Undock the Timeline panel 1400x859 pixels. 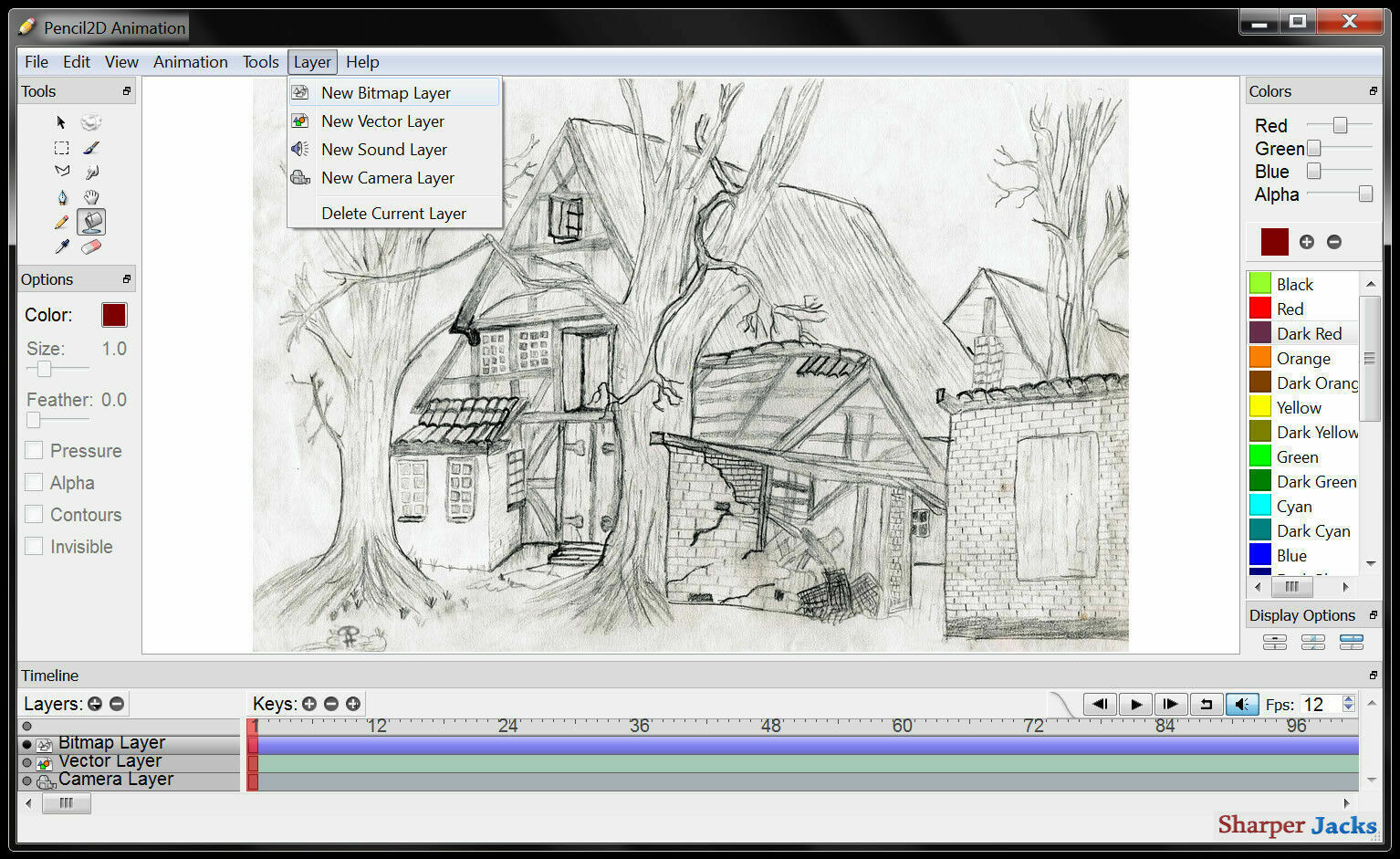pyautogui.click(x=1374, y=676)
